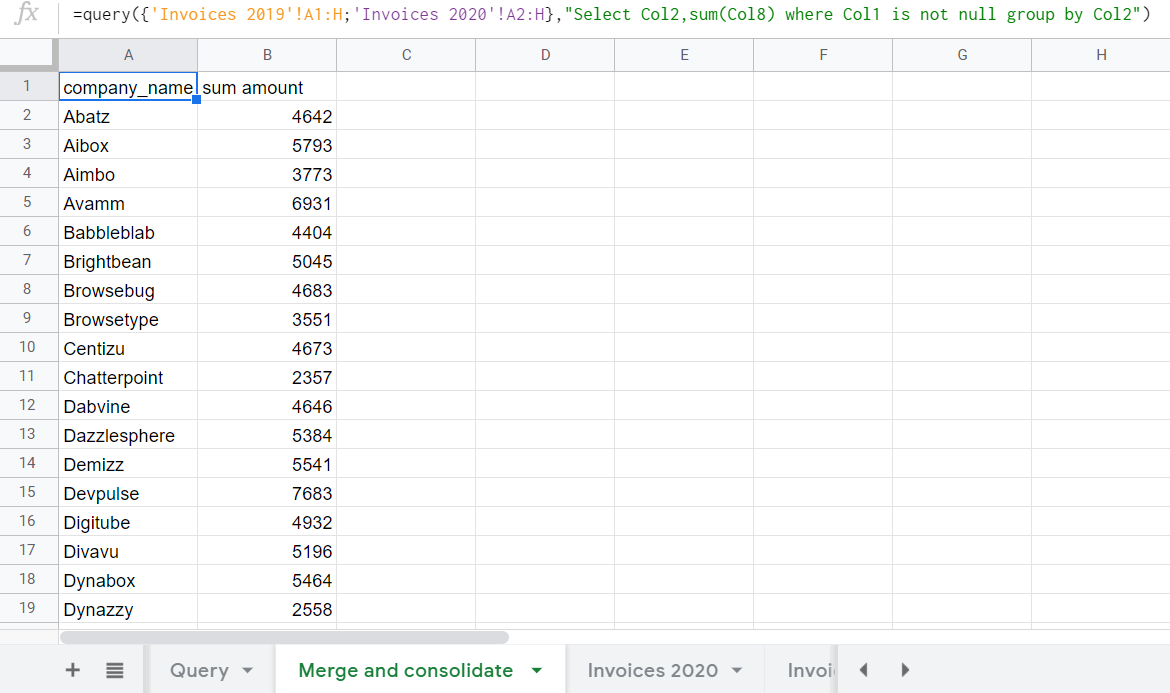Open the Merge and consolidate tab dropdown

pos(537,670)
